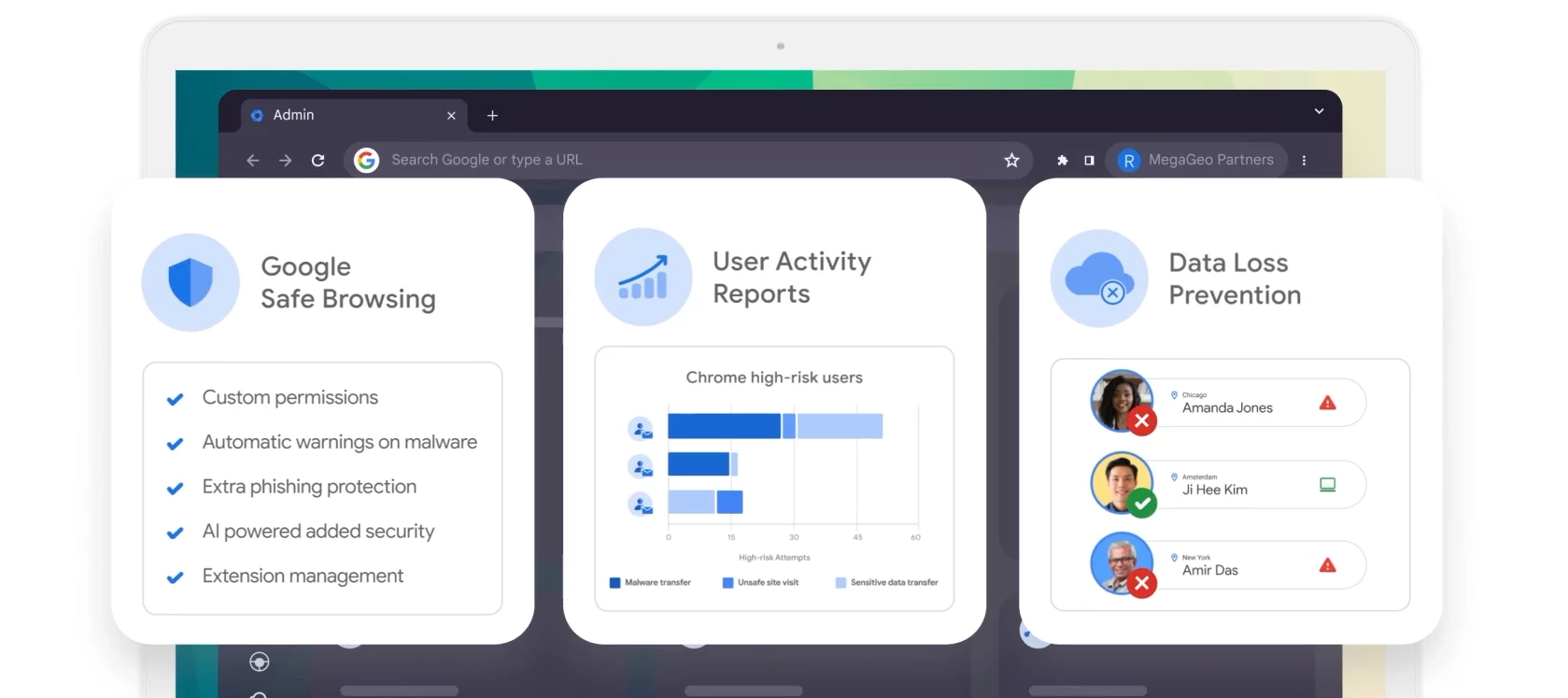The width and height of the screenshot is (1568, 698).
Task: Click the checkmark beside AI powered added security
Action: pyautogui.click(x=175, y=534)
